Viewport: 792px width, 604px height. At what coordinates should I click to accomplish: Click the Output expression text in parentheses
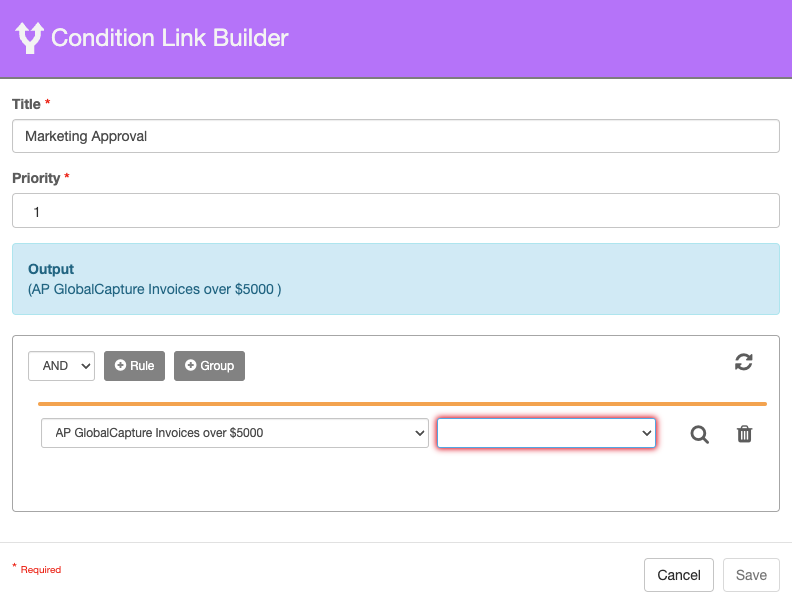coord(155,289)
